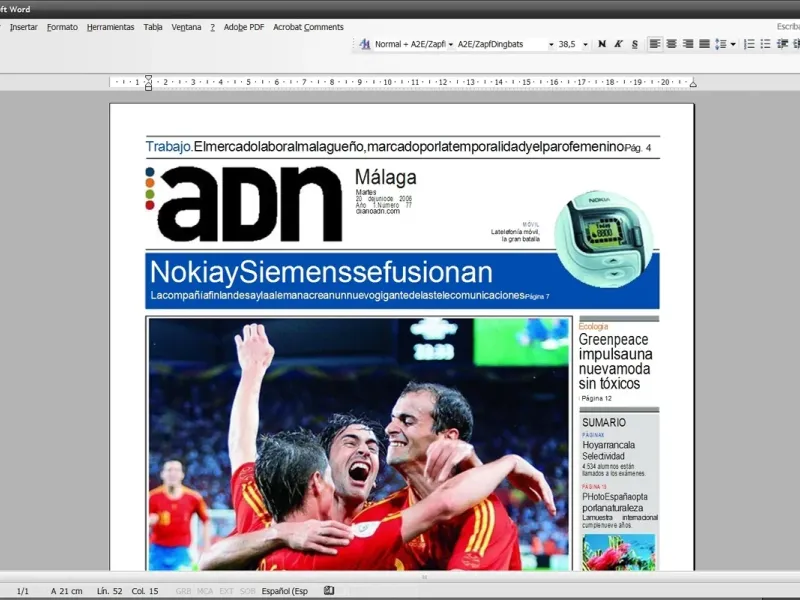
Task: Open the Acrobat Comments menu
Action: pyautogui.click(x=308, y=27)
